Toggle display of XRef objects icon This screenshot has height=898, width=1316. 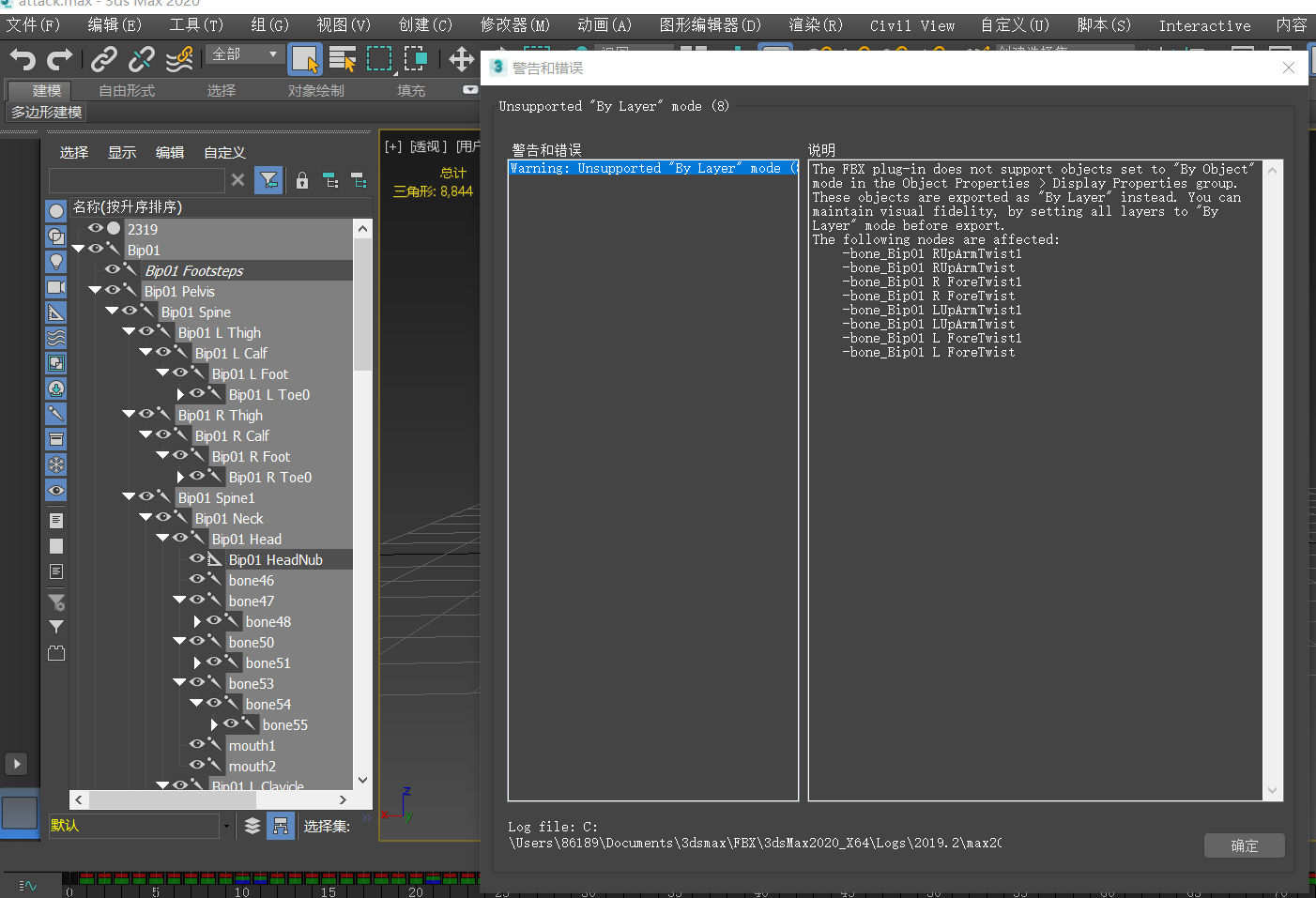pyautogui.click(x=56, y=388)
